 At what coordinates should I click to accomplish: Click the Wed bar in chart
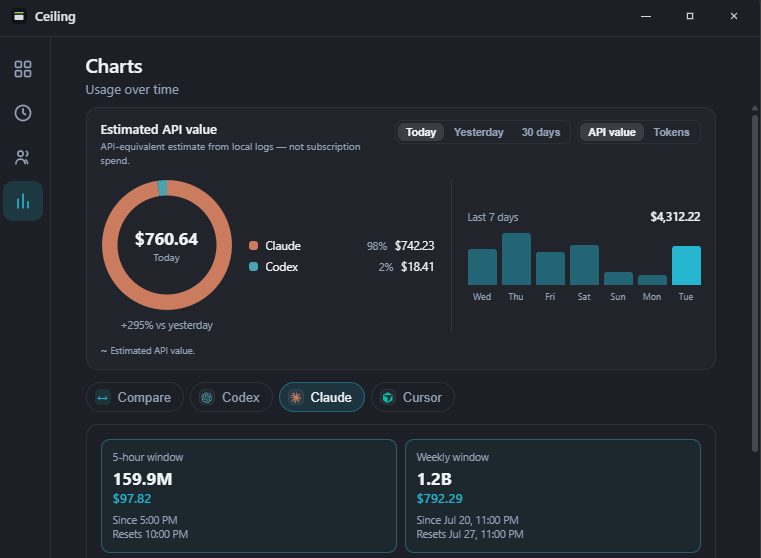pyautogui.click(x=482, y=267)
